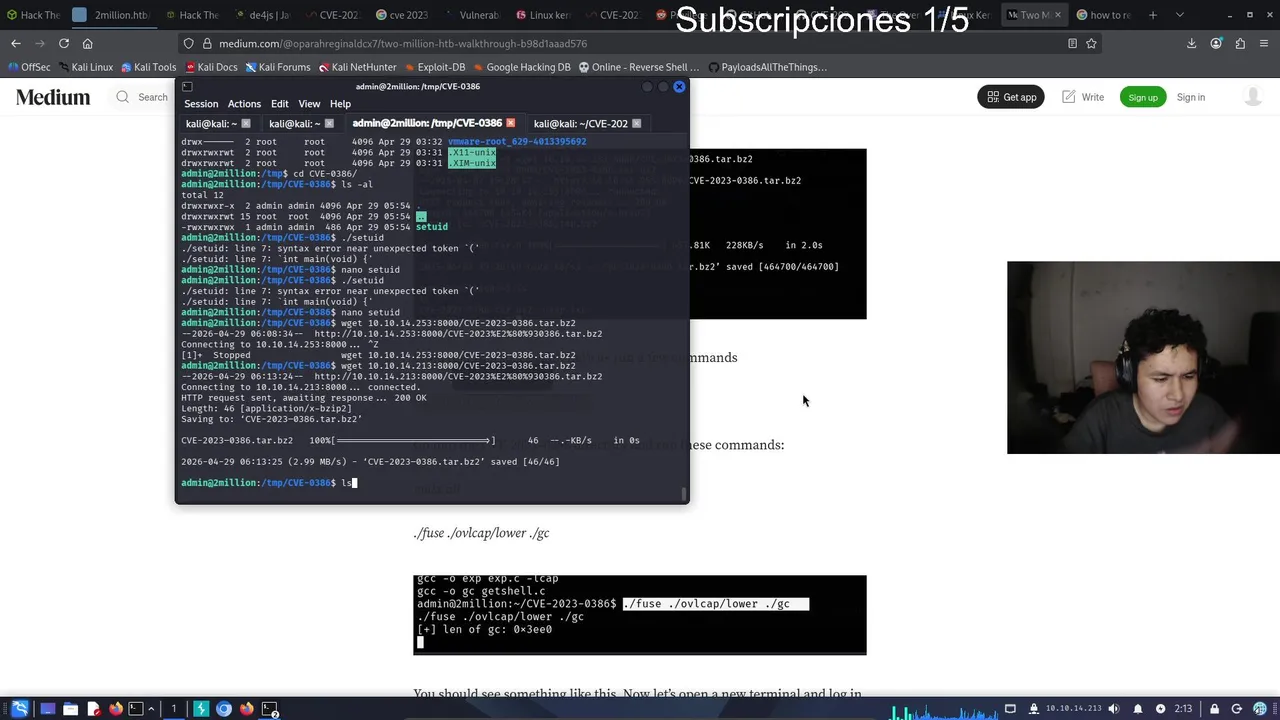Open the volume control in the system tray
The image size is (1280, 720).
click(1114, 709)
